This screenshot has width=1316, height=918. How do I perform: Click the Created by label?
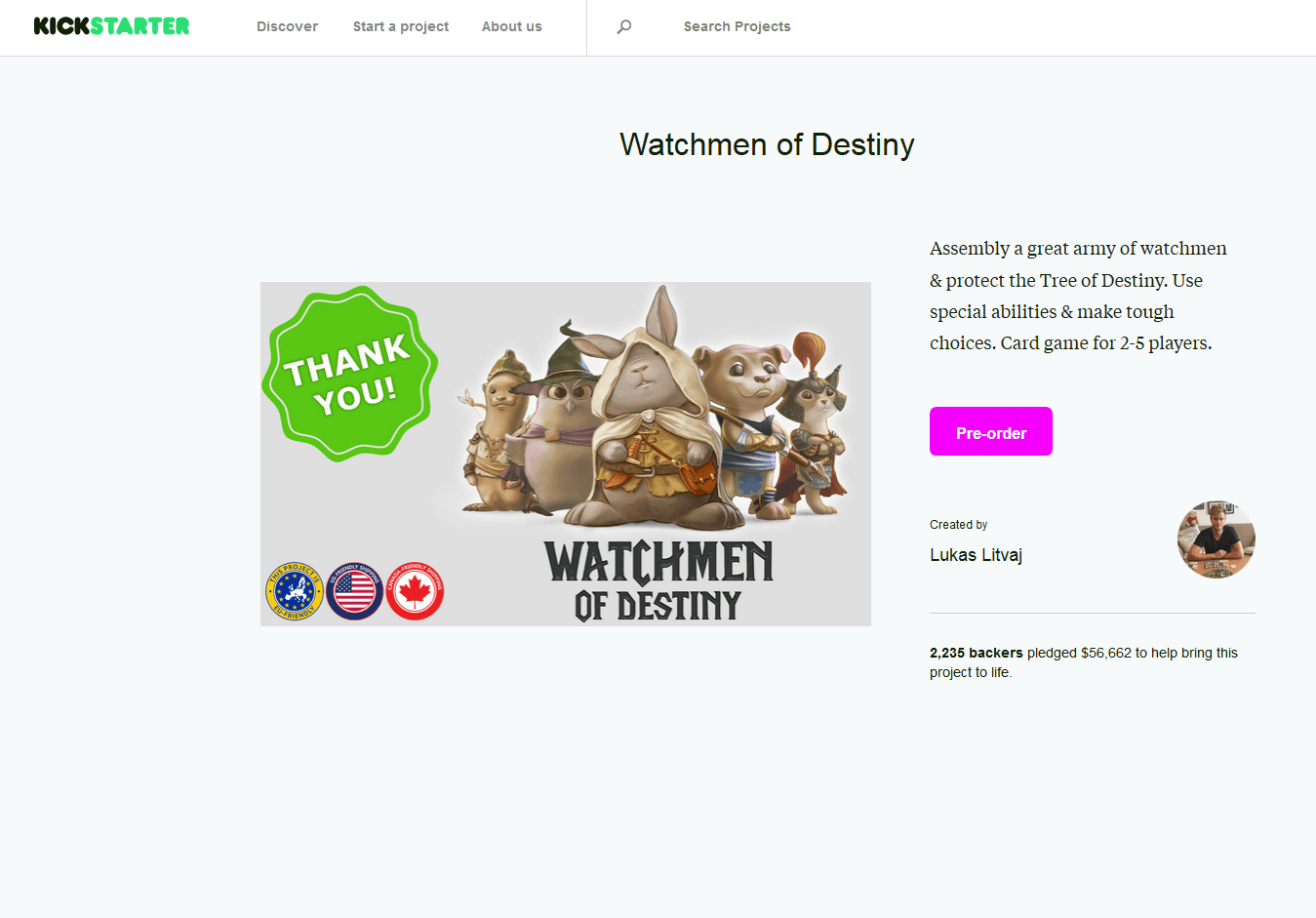click(x=959, y=525)
